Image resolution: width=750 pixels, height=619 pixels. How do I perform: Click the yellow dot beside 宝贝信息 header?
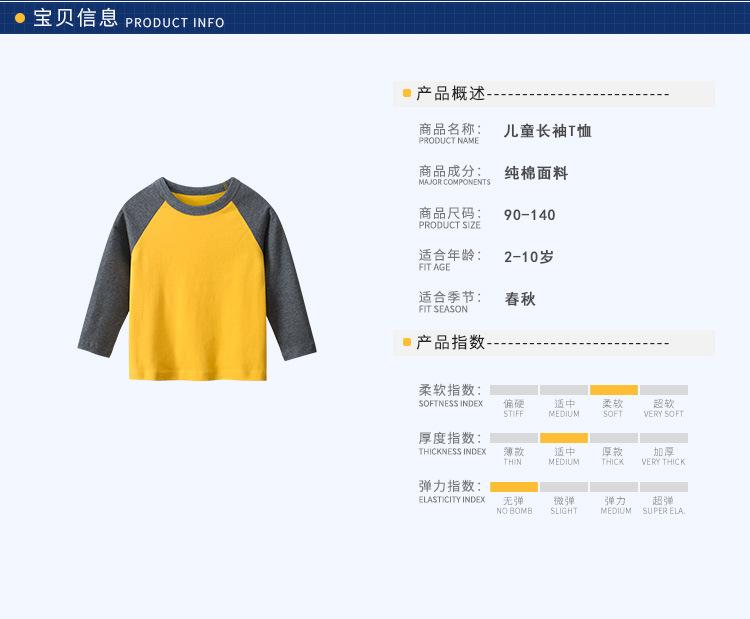coord(20,18)
